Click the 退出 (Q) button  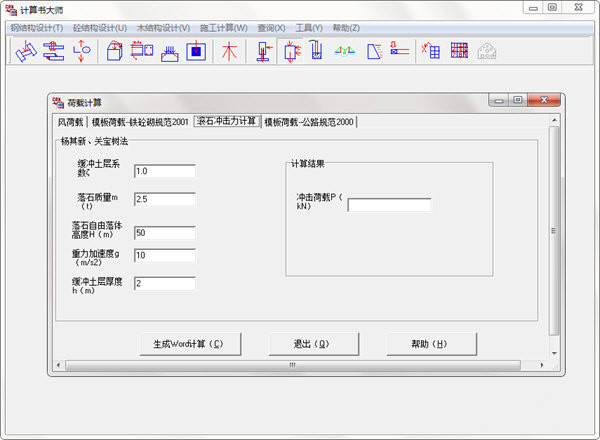point(314,344)
